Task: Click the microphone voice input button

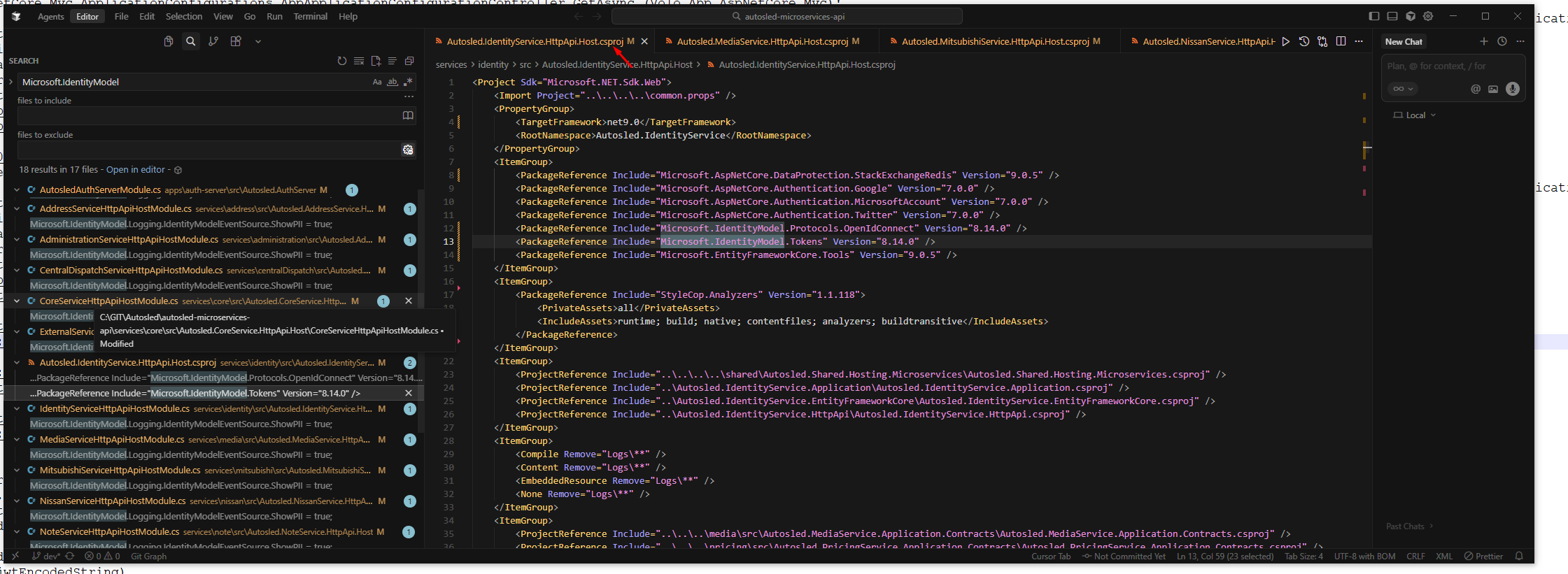Action: click(1513, 89)
